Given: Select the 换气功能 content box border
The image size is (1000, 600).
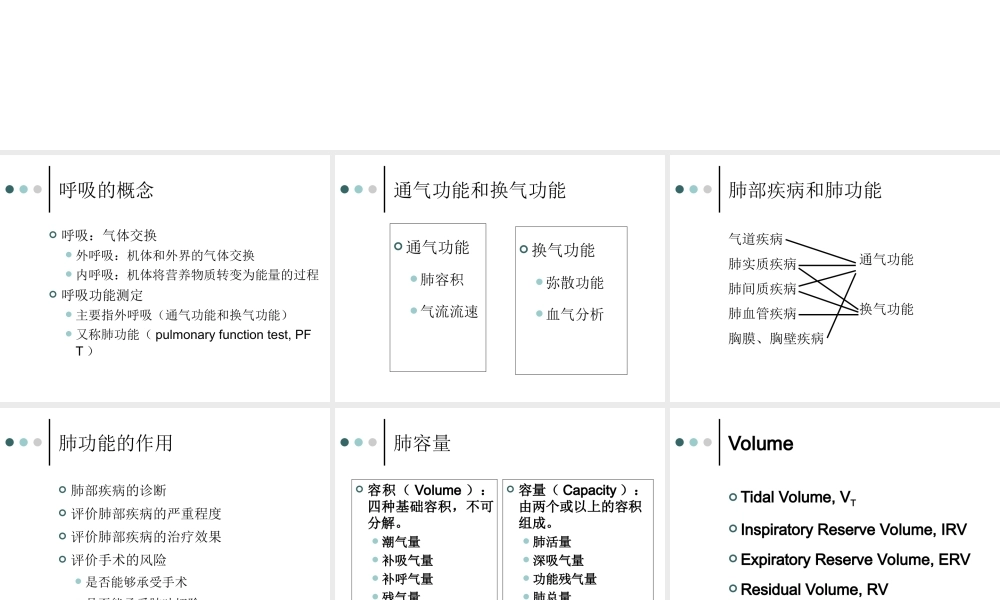Looking at the screenshot, I should point(571,300).
